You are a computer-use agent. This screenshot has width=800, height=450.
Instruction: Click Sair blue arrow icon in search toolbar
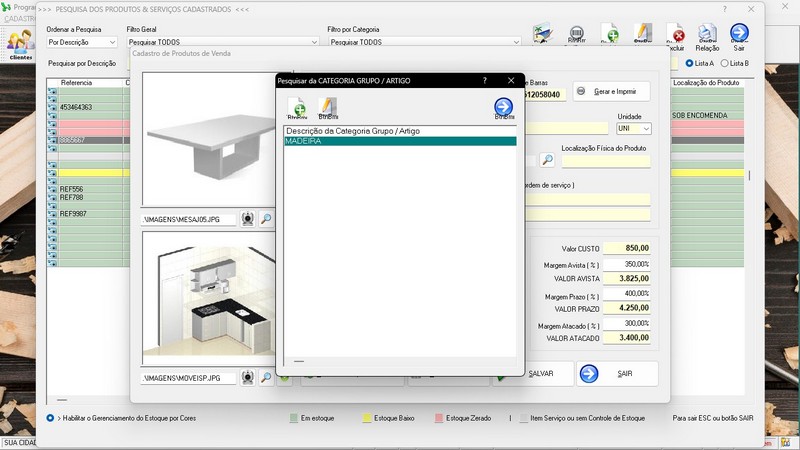pyautogui.click(x=739, y=37)
